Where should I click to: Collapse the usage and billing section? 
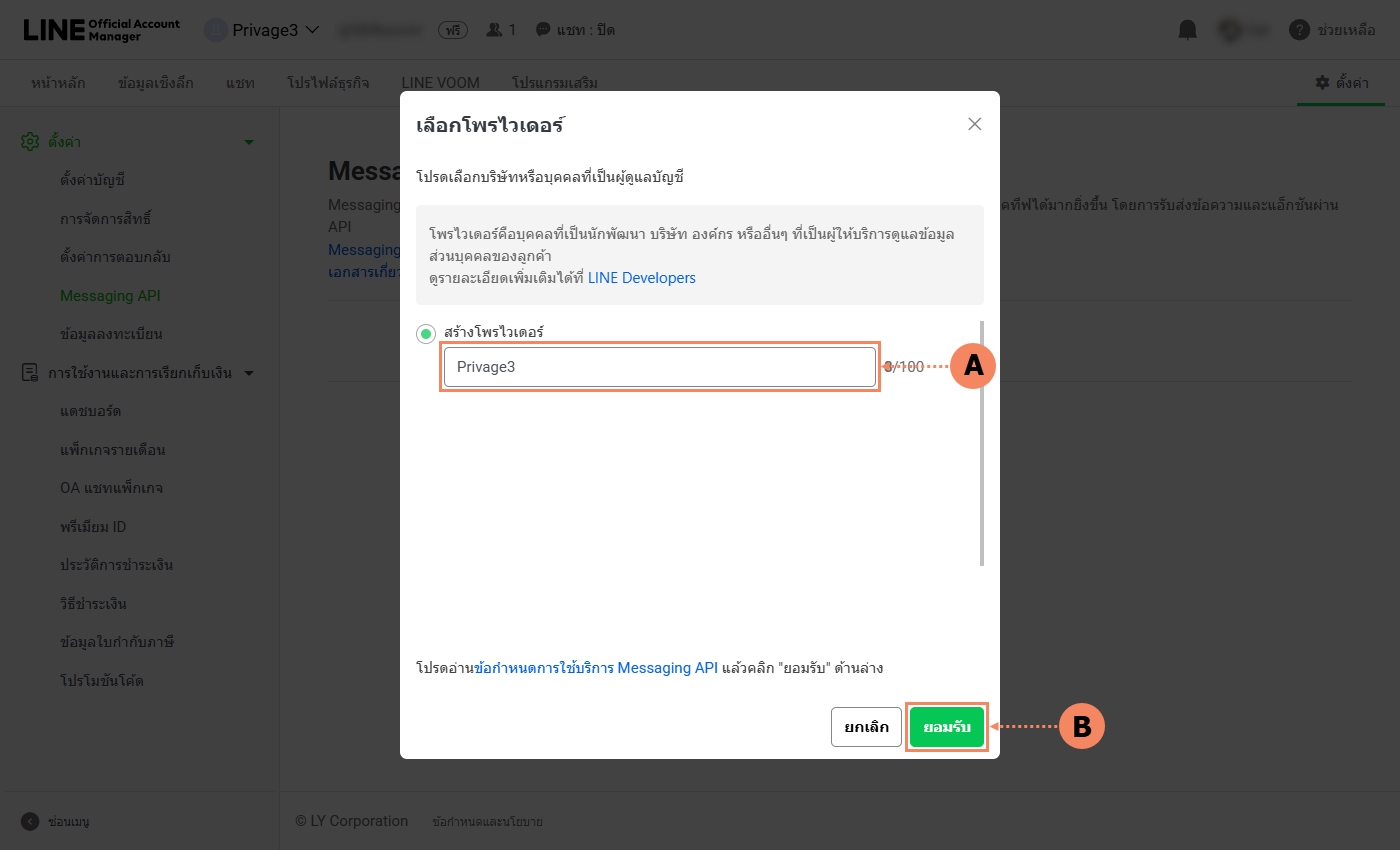[249, 373]
